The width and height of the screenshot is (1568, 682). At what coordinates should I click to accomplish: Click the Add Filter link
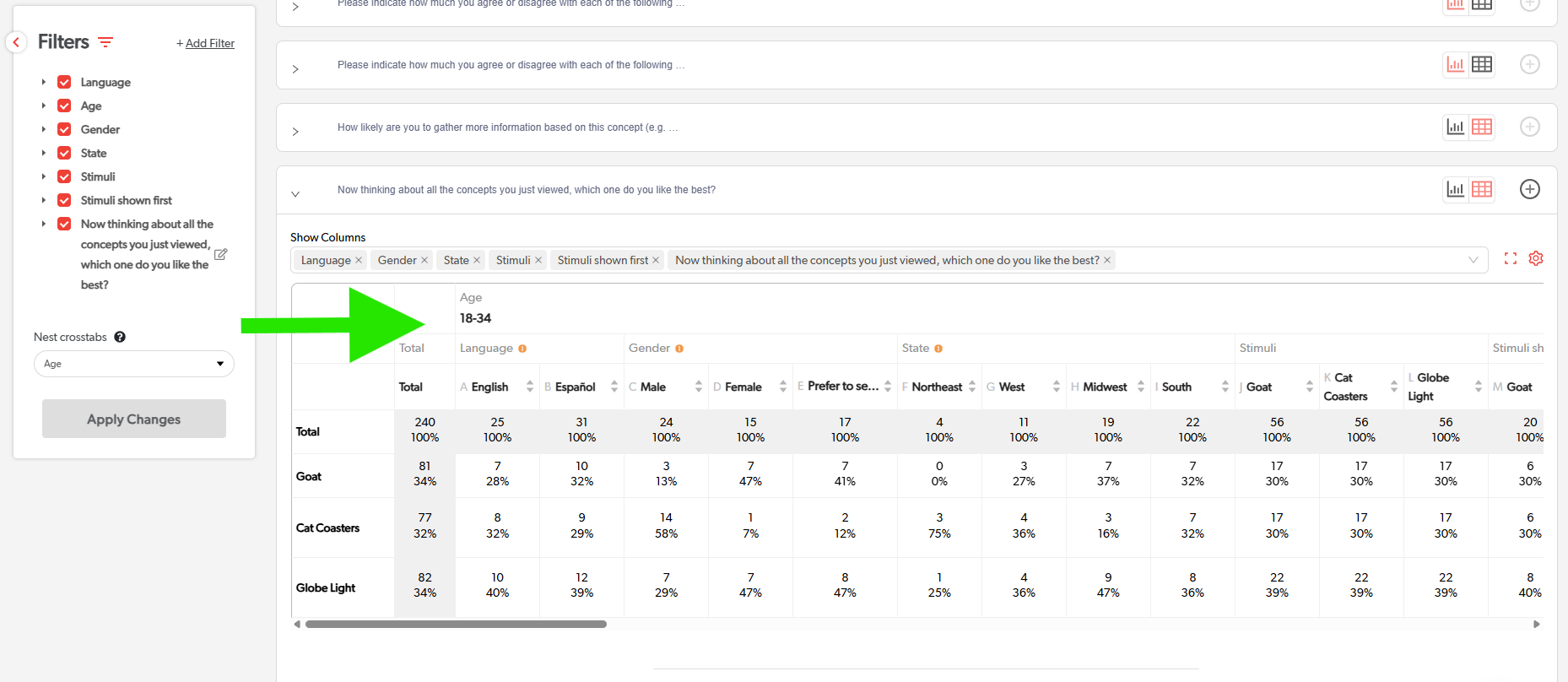point(206,43)
